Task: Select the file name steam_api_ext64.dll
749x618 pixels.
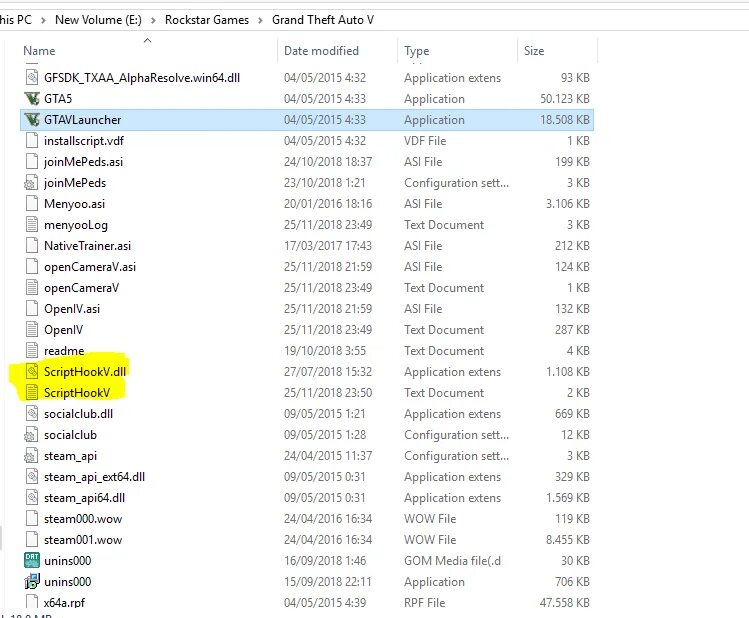Action: point(95,477)
